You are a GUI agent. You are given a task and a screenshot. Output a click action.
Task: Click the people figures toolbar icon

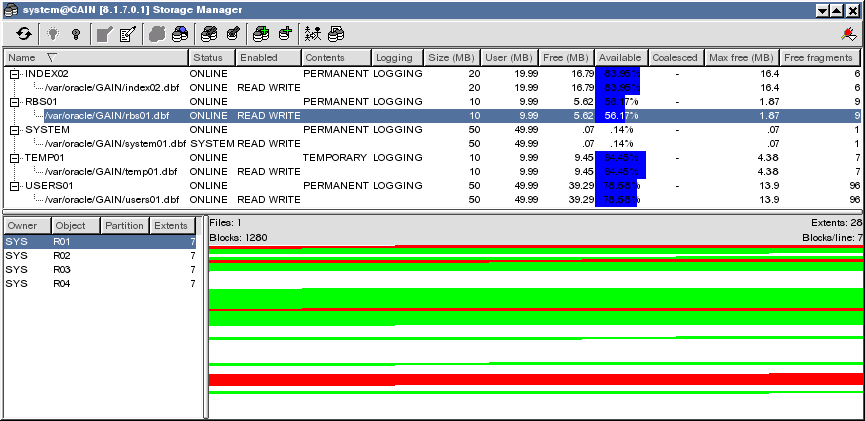click(x=312, y=34)
